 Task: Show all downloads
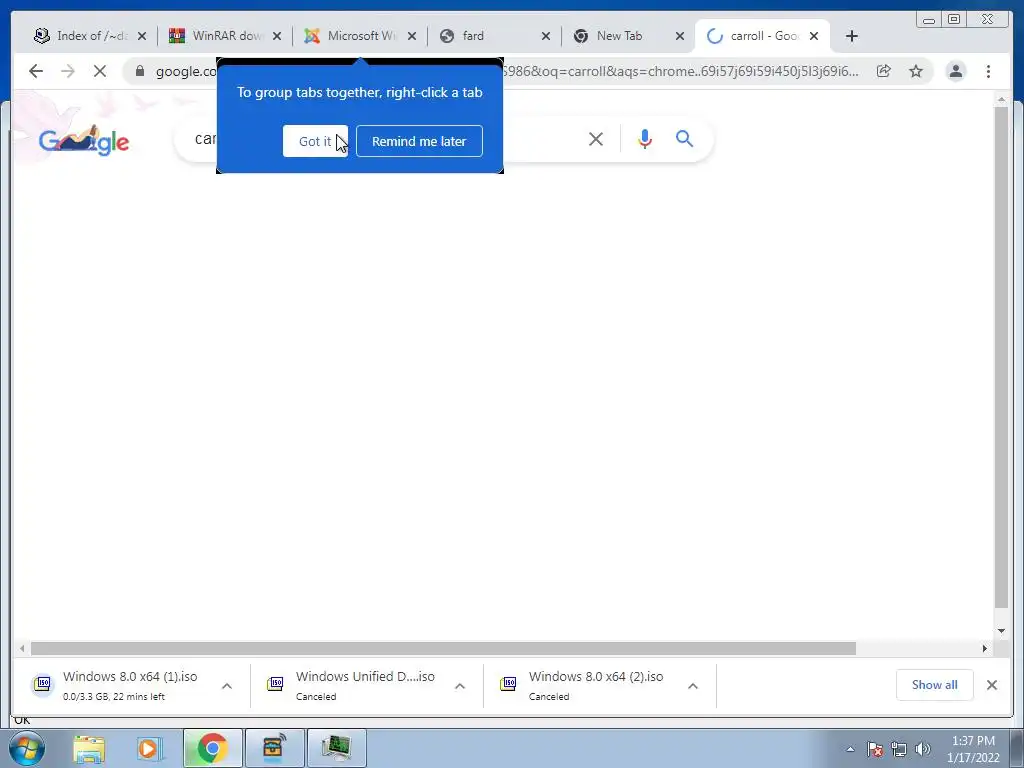[935, 685]
